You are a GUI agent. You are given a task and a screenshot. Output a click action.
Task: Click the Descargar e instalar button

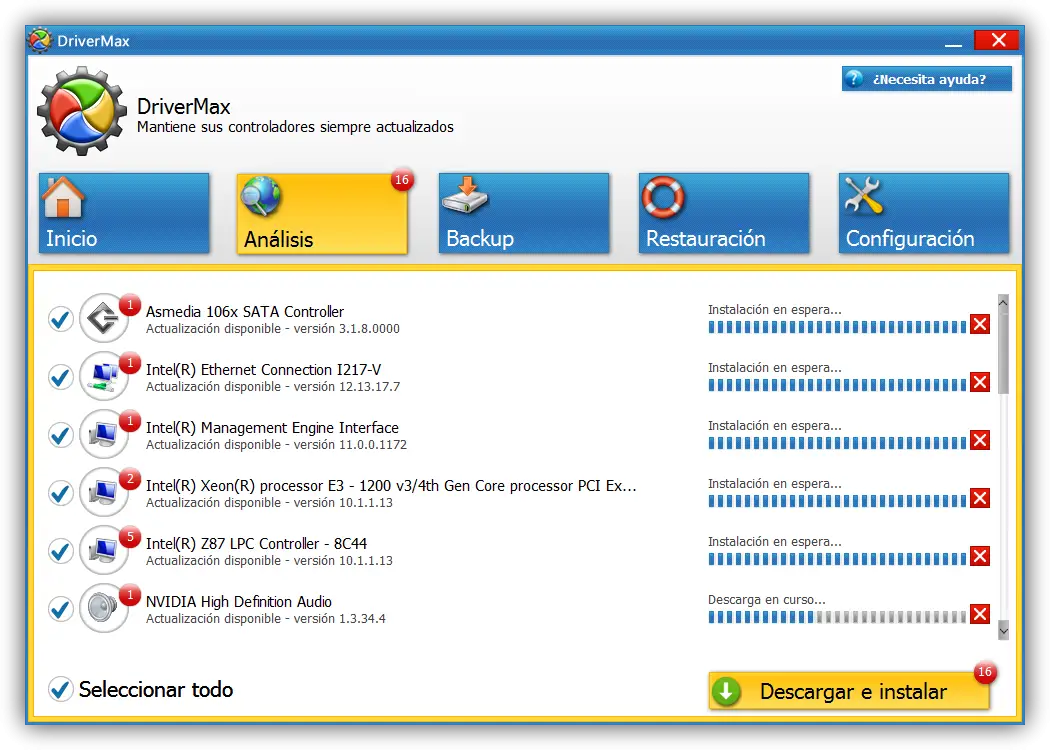pos(848,691)
